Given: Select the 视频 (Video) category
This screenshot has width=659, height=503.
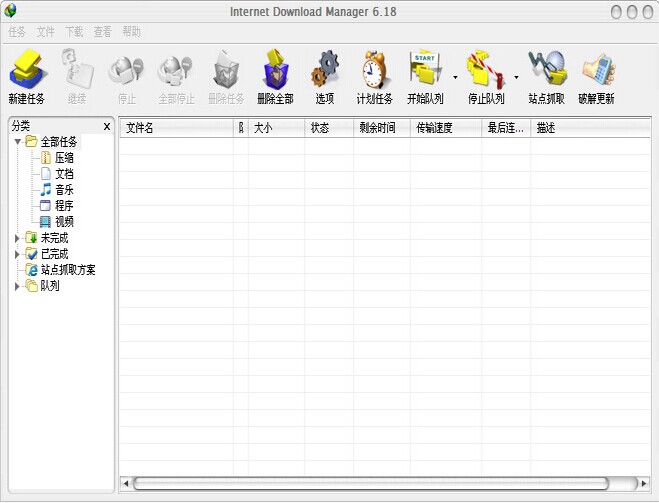Looking at the screenshot, I should click(x=57, y=221).
